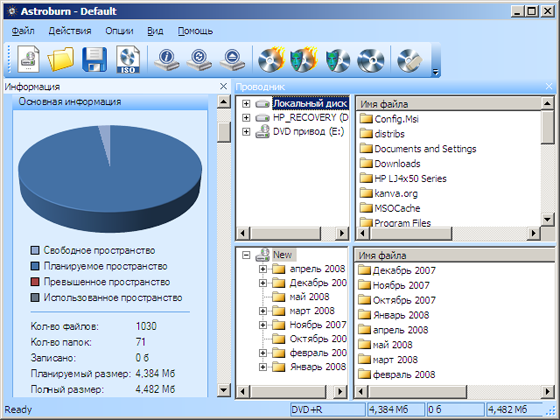560x420 pixels.
Task: Click the ISO image toolbar icon
Action: pyautogui.click(x=128, y=59)
